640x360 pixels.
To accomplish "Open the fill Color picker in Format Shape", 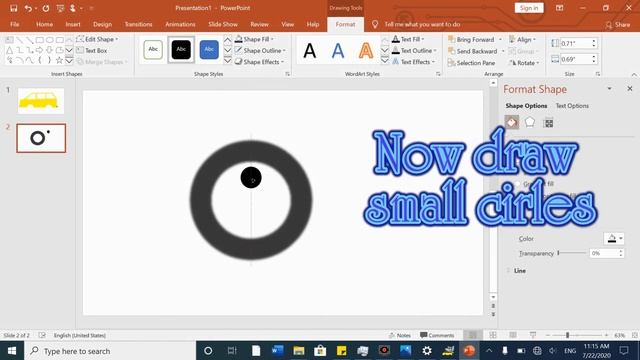I will (x=614, y=238).
